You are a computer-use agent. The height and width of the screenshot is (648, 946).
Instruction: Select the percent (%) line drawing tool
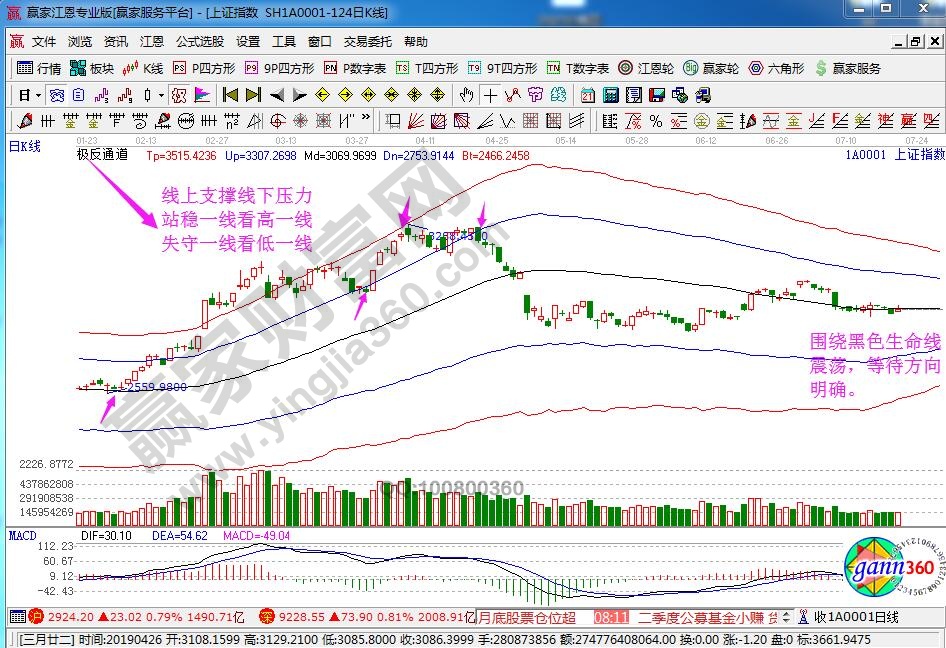654,121
